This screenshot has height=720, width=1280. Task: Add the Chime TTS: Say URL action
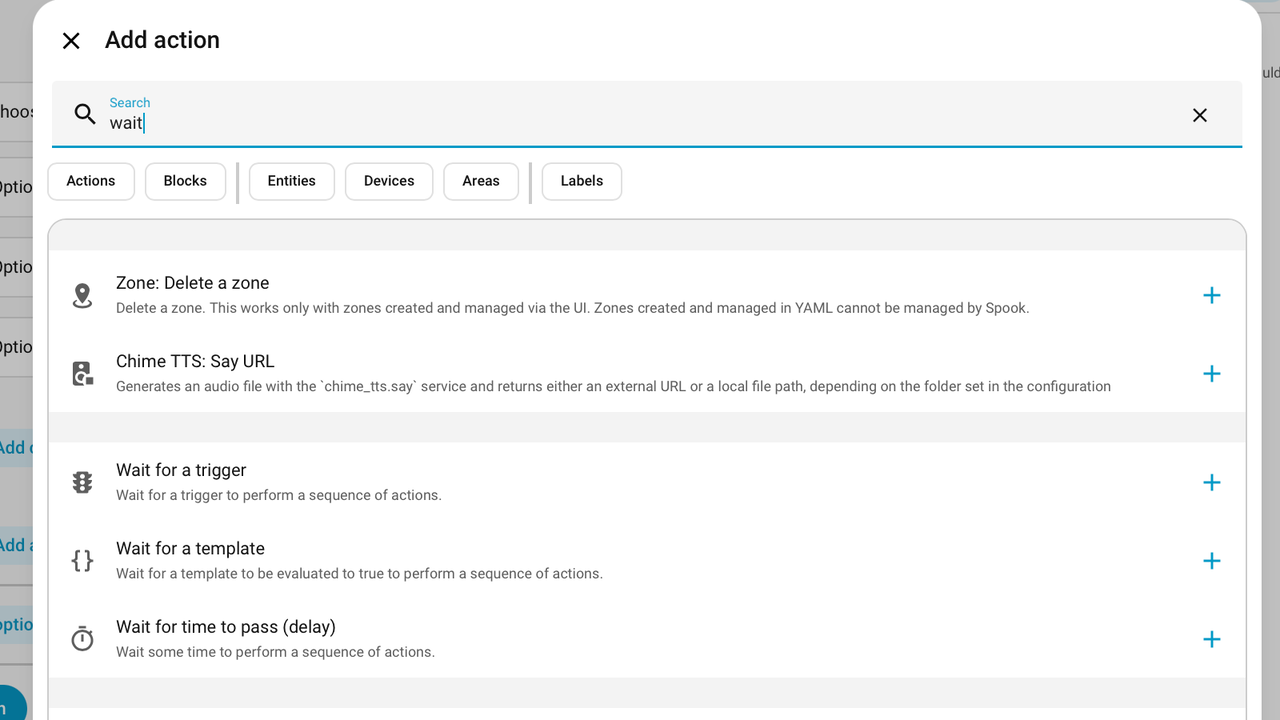(1211, 373)
